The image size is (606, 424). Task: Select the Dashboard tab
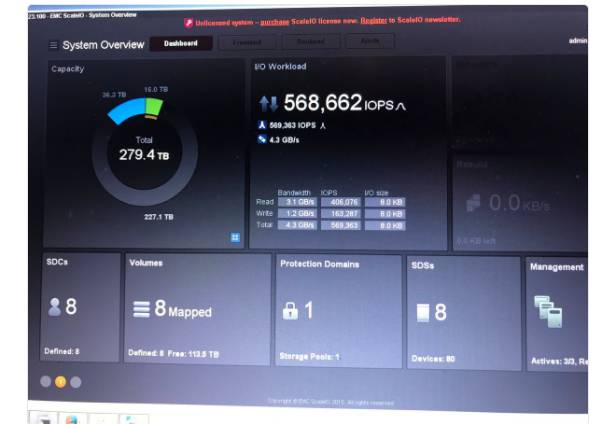181,43
